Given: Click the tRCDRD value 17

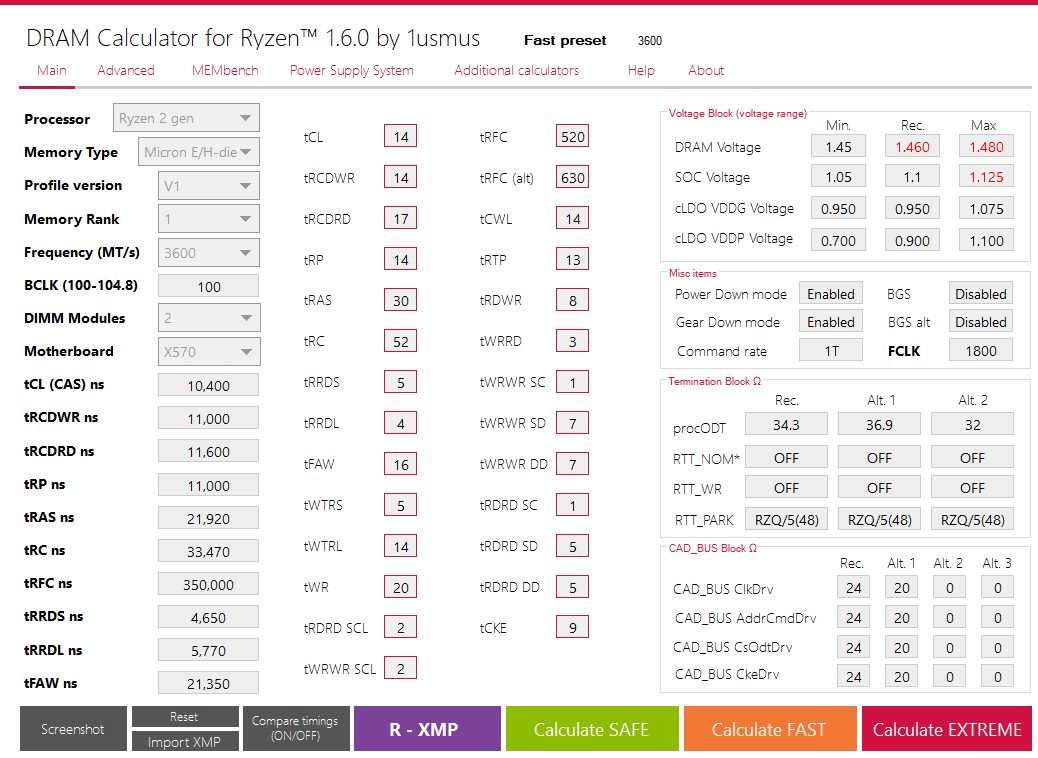Looking at the screenshot, I should [401, 218].
